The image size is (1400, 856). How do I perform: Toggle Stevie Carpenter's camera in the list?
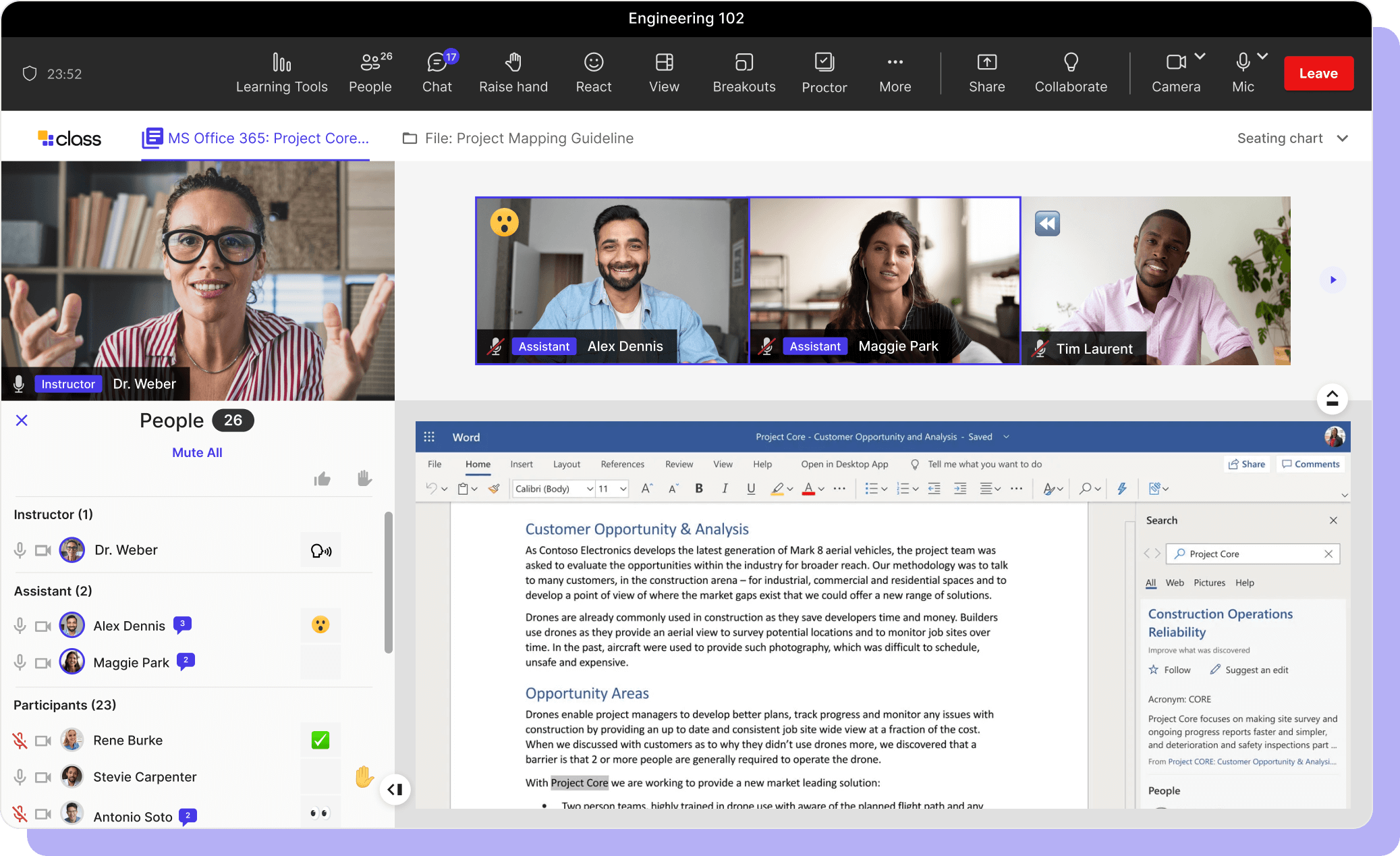point(43,777)
